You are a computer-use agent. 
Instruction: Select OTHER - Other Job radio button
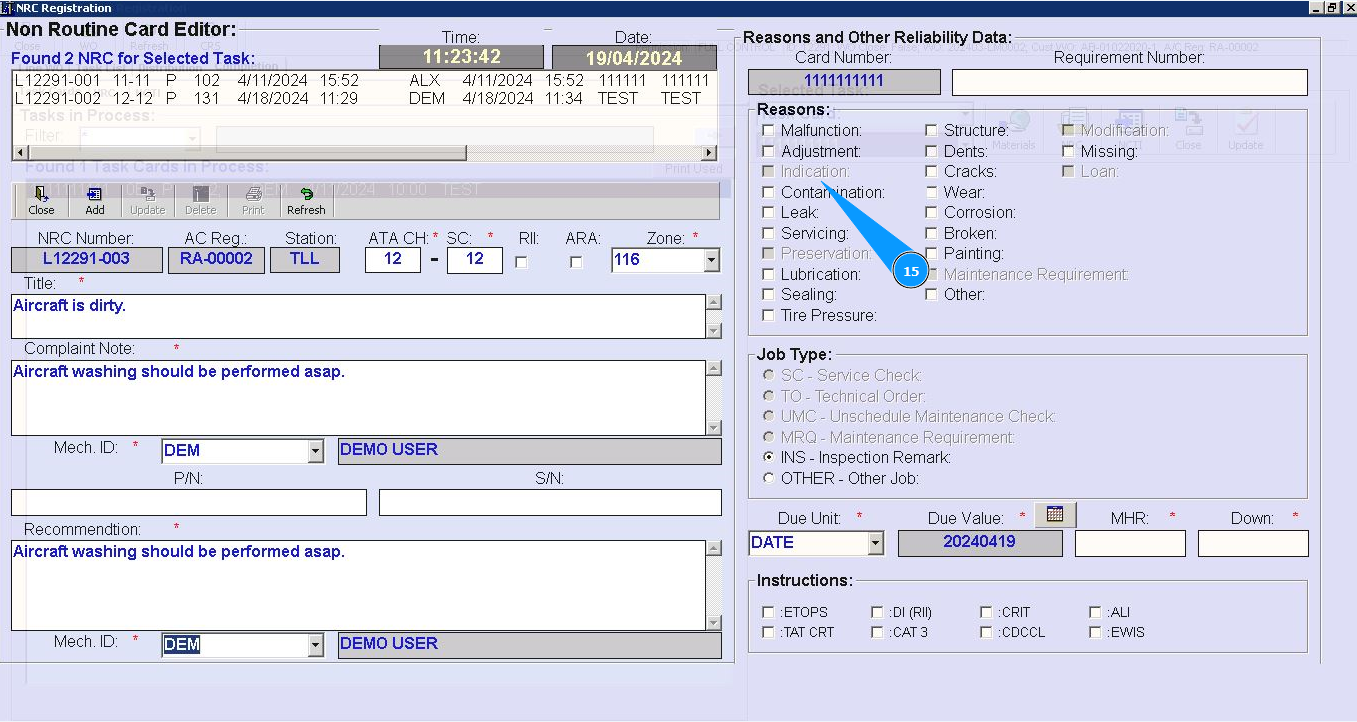point(768,478)
